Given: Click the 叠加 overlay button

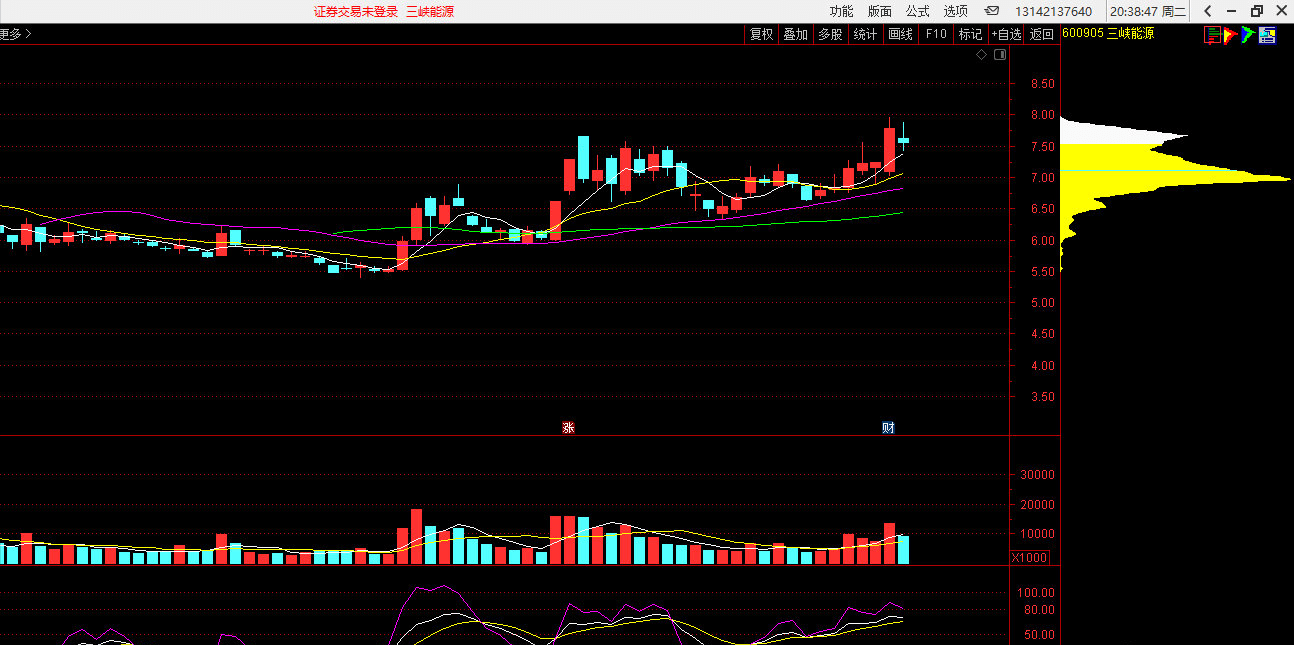Looking at the screenshot, I should pos(795,34).
